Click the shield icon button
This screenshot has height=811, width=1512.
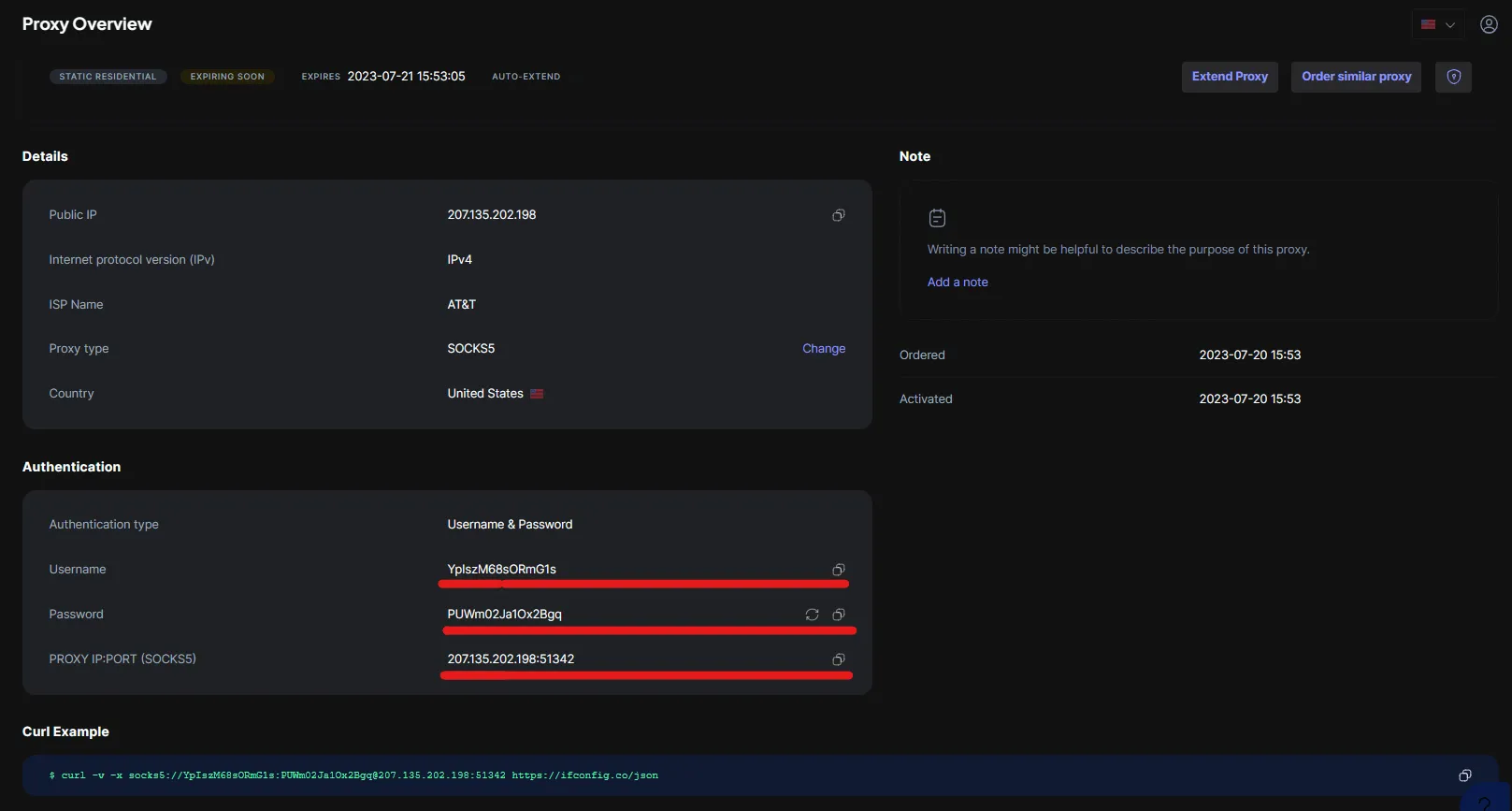click(1453, 77)
